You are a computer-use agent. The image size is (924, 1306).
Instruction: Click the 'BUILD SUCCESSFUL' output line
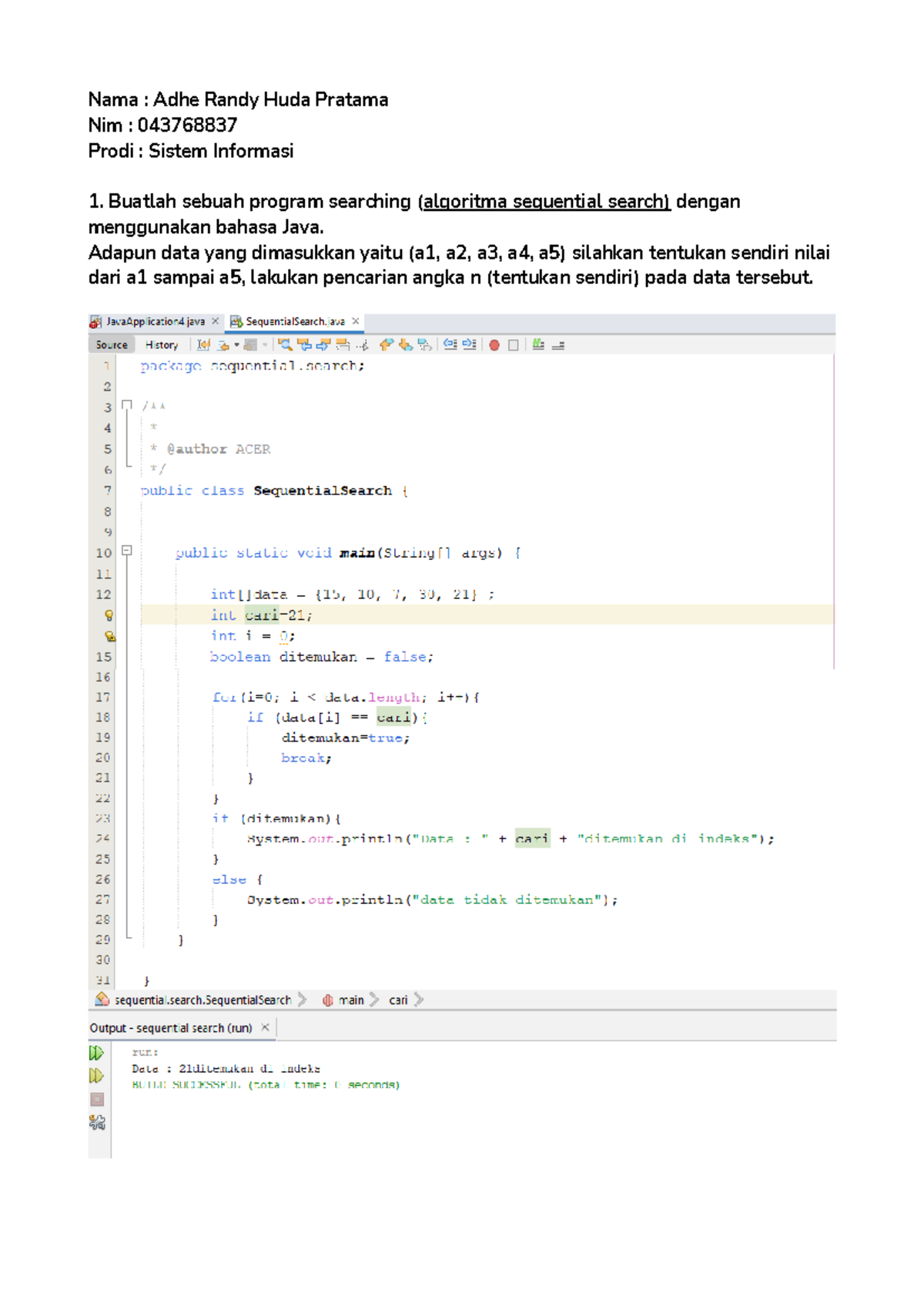coord(266,1085)
